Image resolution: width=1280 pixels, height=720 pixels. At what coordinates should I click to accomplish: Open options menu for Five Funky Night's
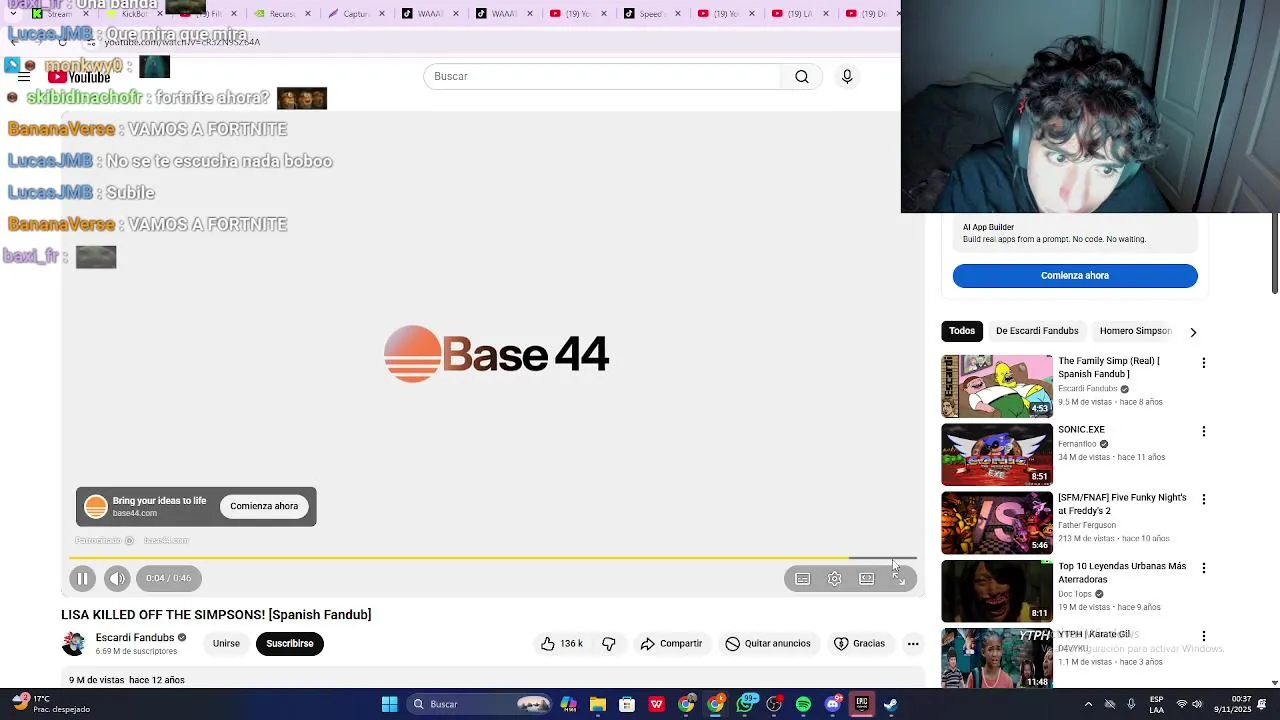tap(1204, 499)
